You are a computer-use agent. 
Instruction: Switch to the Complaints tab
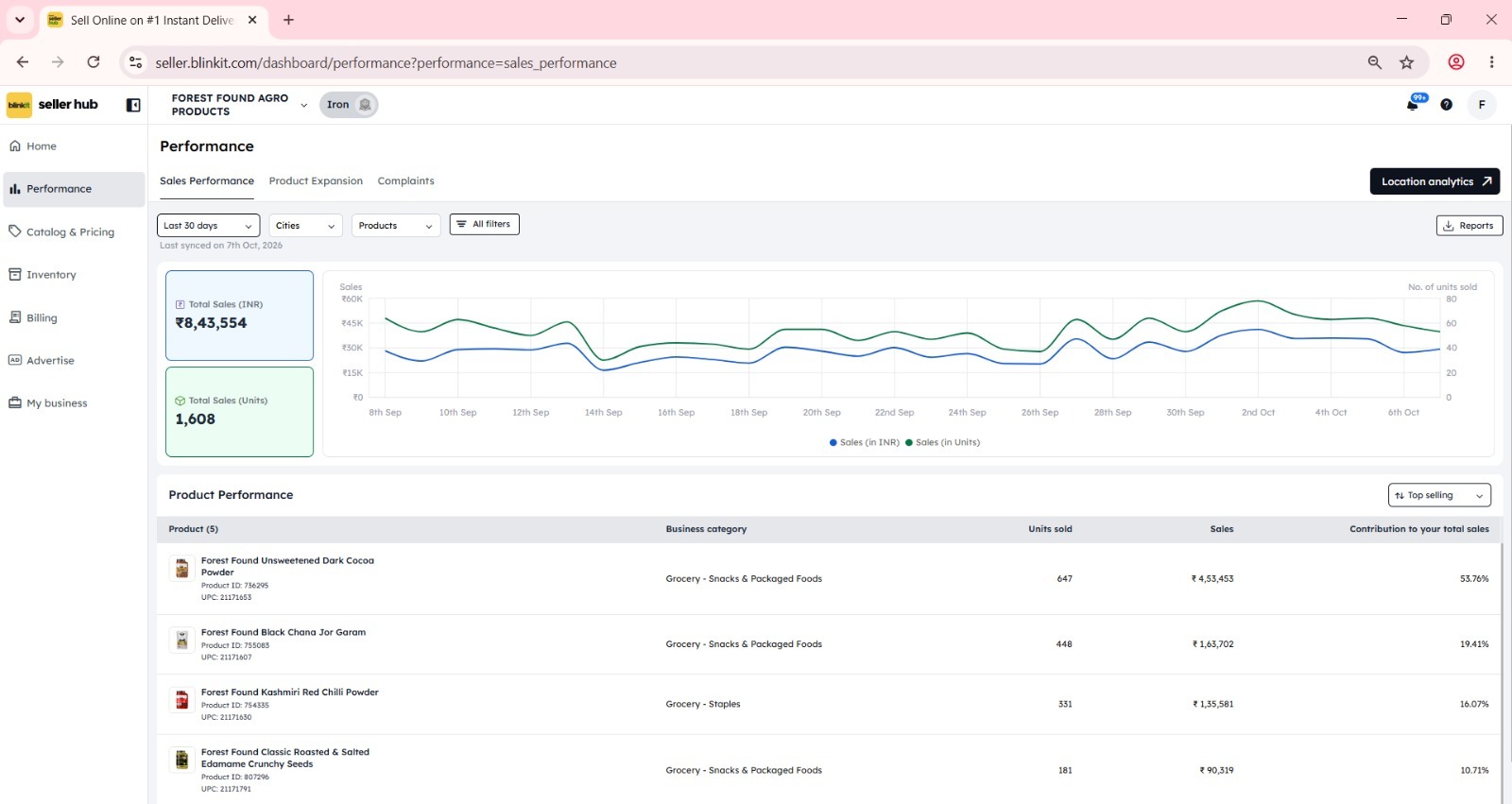(406, 181)
